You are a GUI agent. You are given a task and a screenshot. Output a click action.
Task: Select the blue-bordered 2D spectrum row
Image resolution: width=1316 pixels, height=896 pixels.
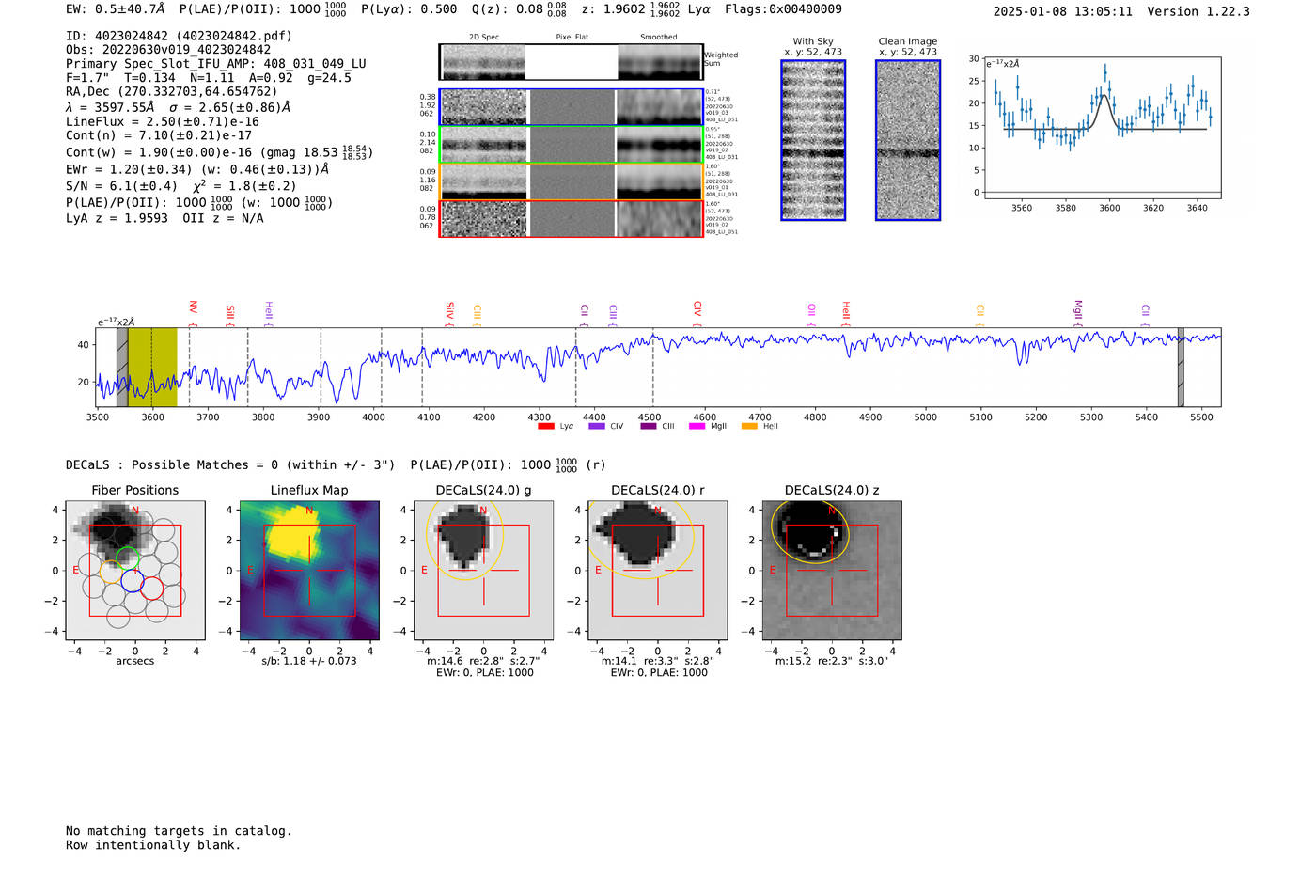(x=572, y=107)
